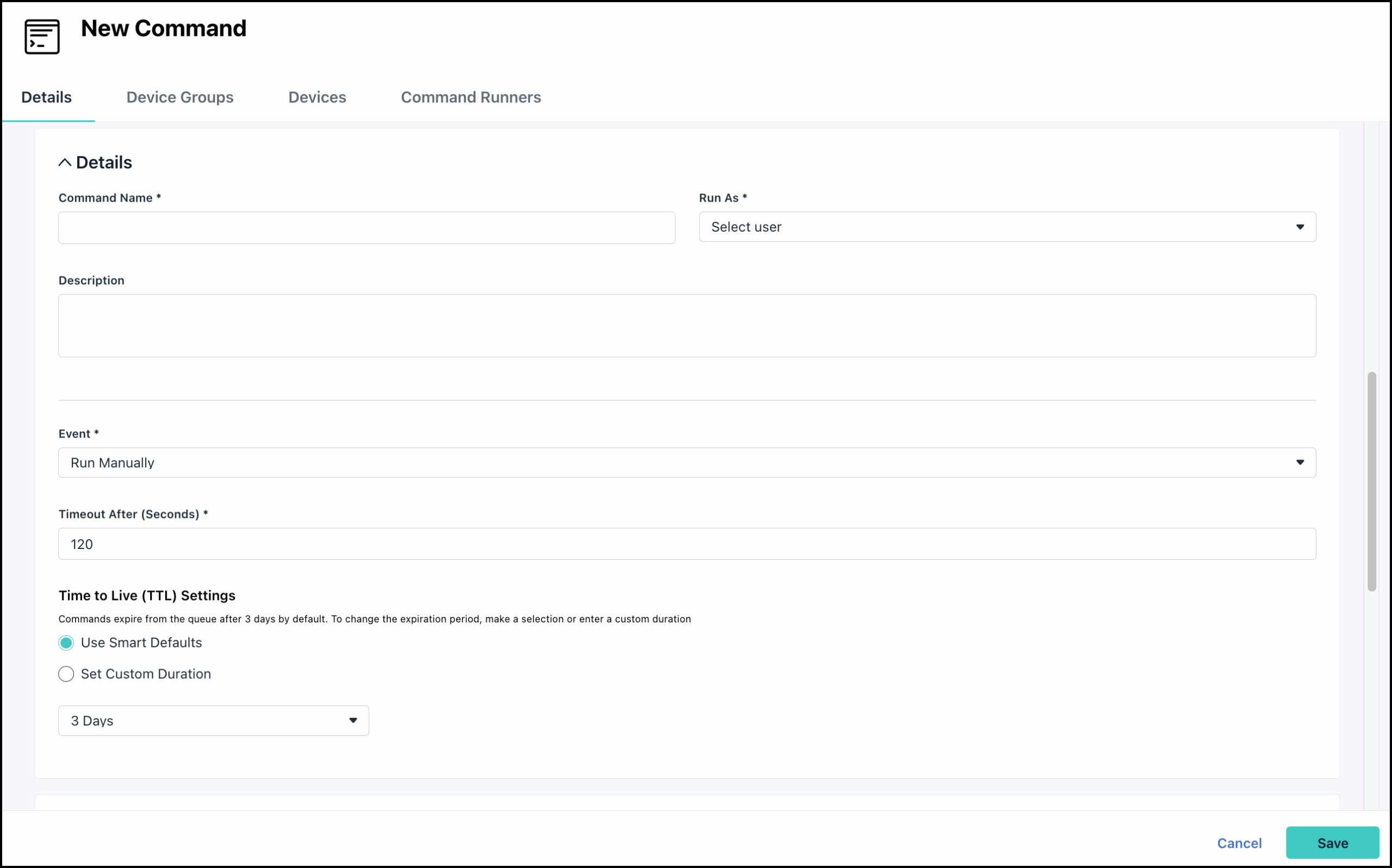Choose Set Custom Duration

pos(66,674)
